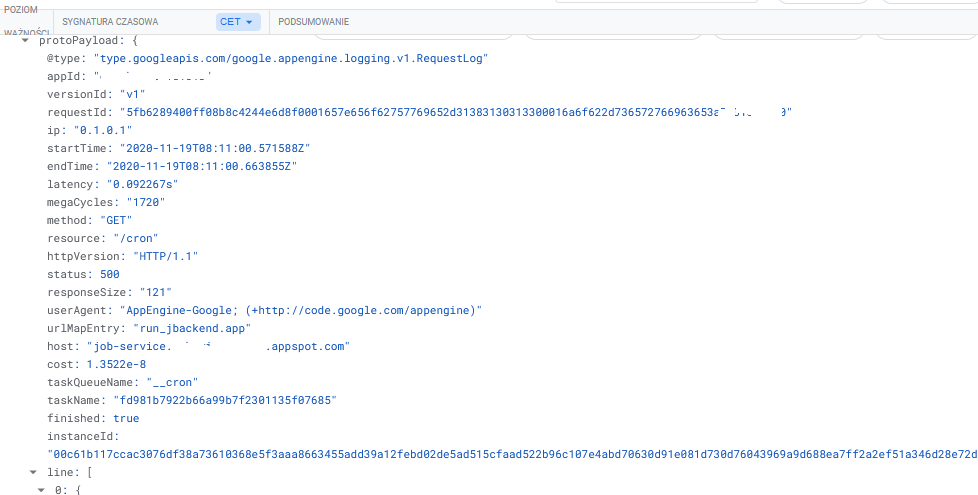Click the urlMapEntry value "run_jbackend.app"
Image resolution: width=978 pixels, height=495 pixels.
pos(192,329)
